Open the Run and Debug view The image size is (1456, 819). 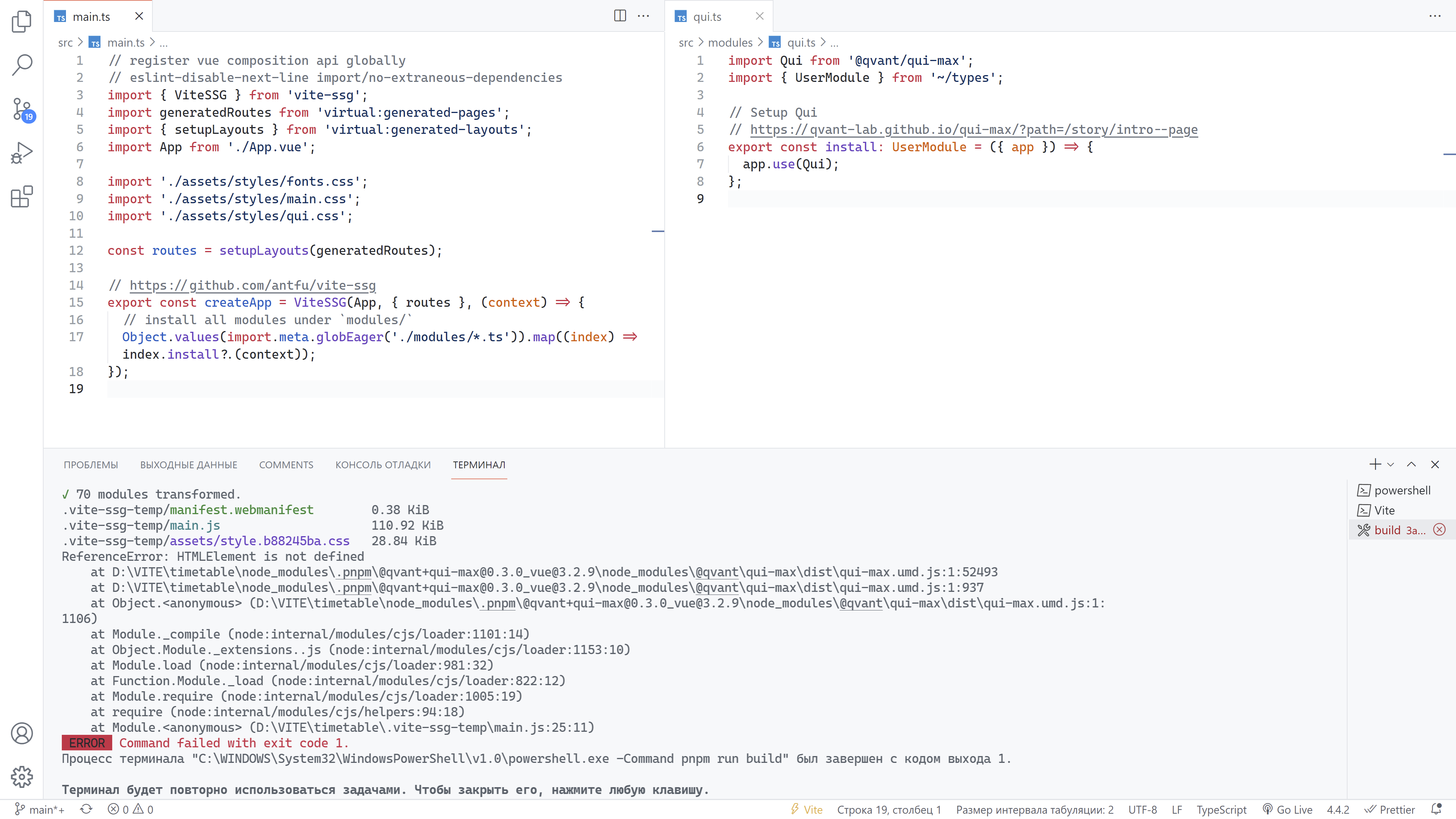[22, 152]
